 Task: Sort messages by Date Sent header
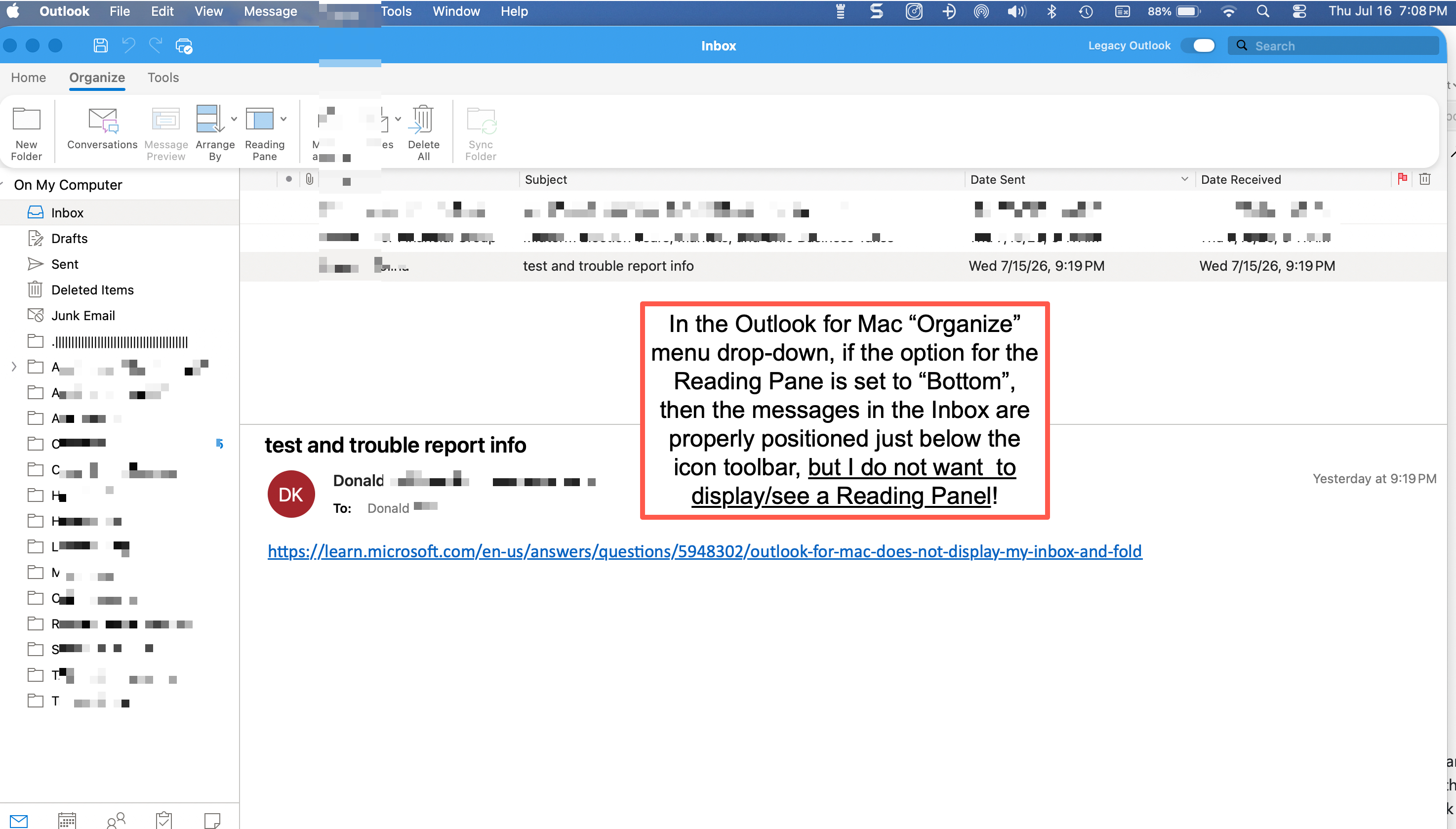997,179
